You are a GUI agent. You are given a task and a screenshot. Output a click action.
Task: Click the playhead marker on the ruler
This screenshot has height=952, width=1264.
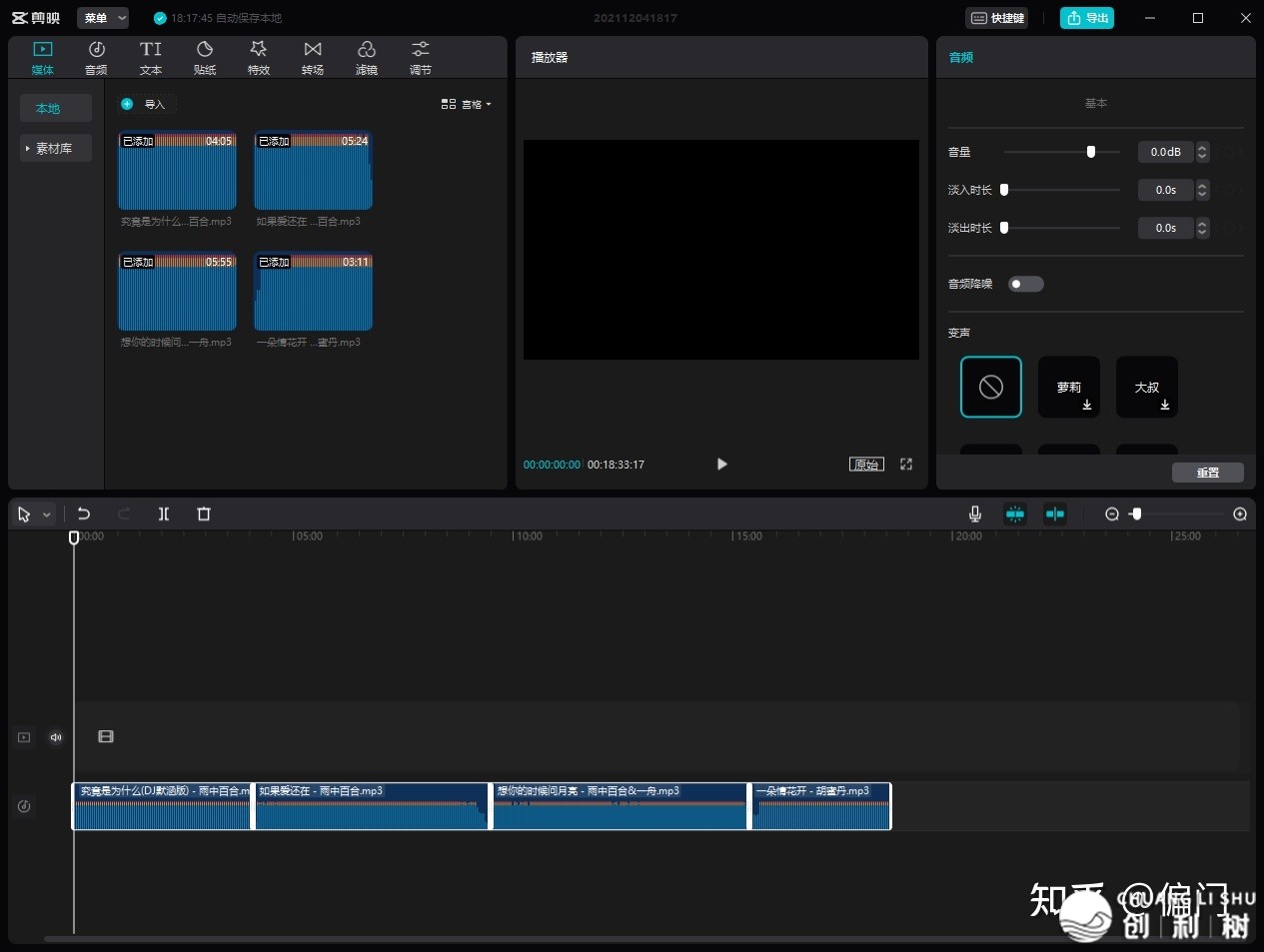[73, 537]
